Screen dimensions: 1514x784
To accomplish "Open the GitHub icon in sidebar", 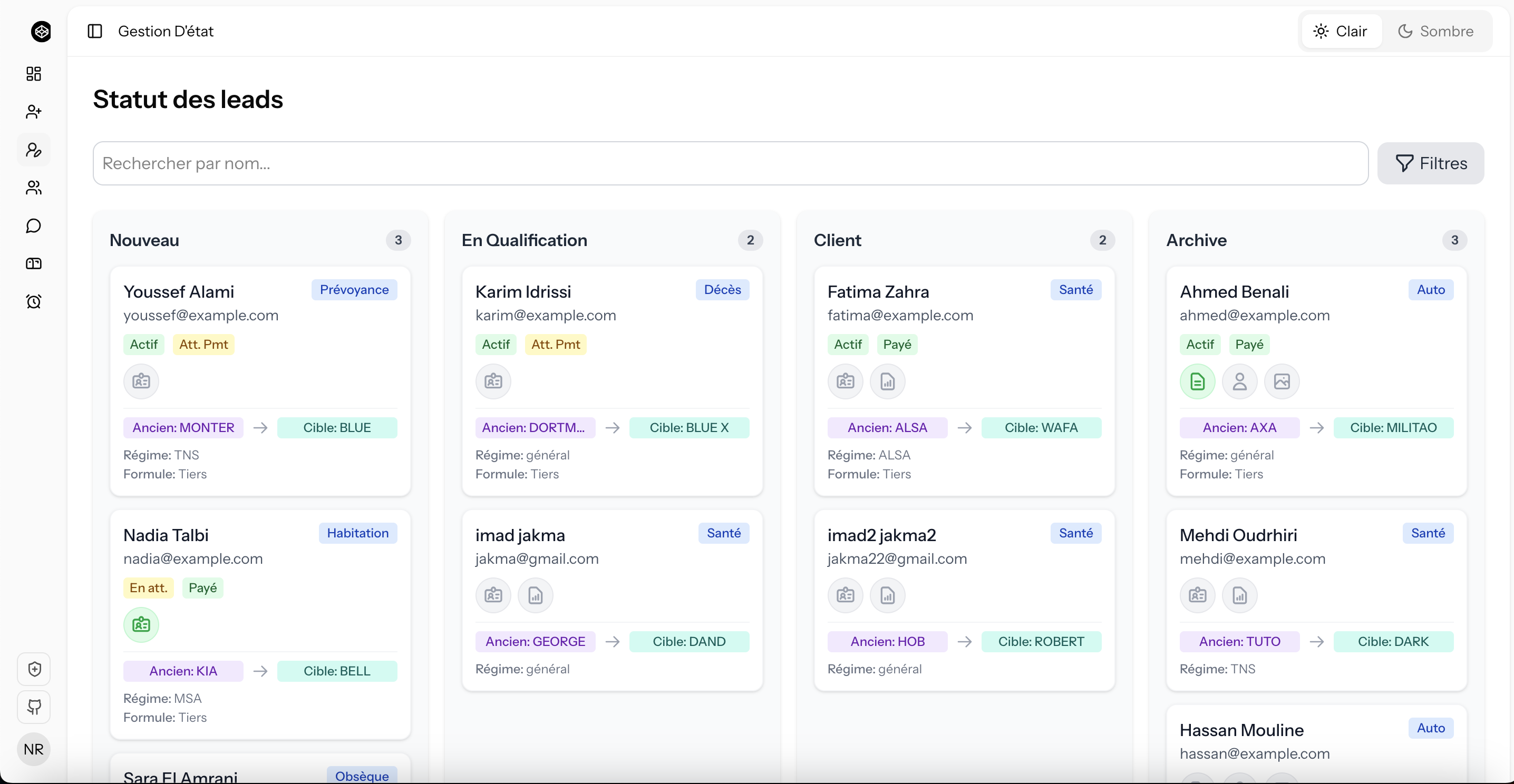I will click(x=34, y=707).
